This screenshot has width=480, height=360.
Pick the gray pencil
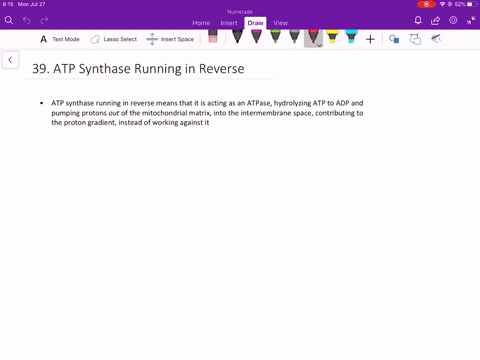click(294, 37)
